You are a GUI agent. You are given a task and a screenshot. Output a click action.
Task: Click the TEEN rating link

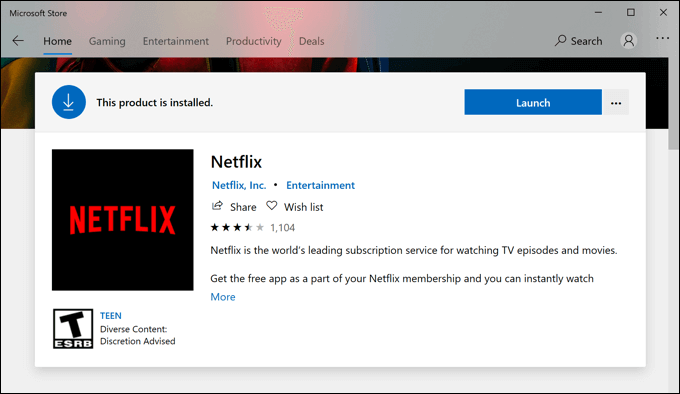click(111, 316)
